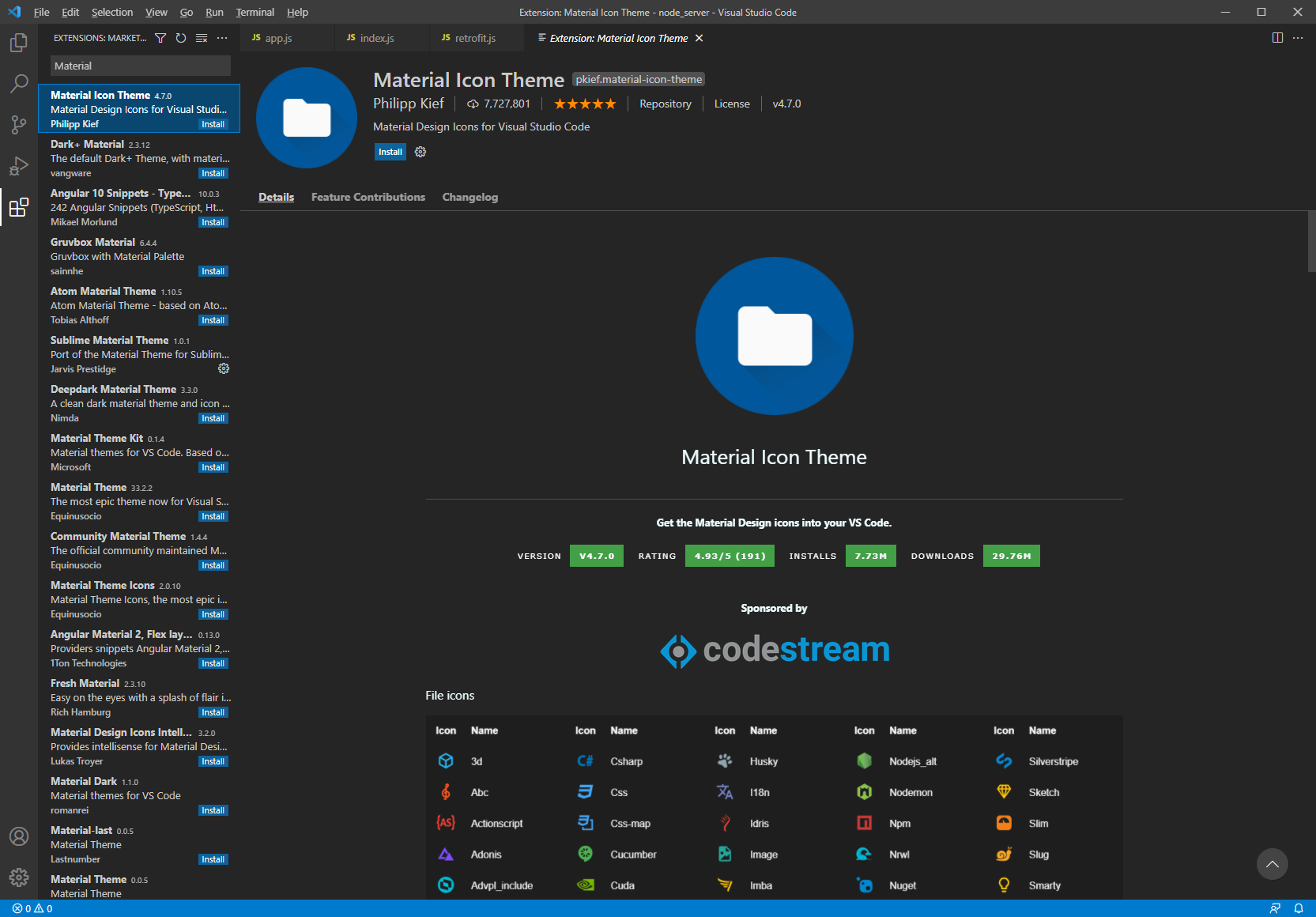Switch to the retrofit.js tab
This screenshot has height=917, width=1316.
[477, 38]
